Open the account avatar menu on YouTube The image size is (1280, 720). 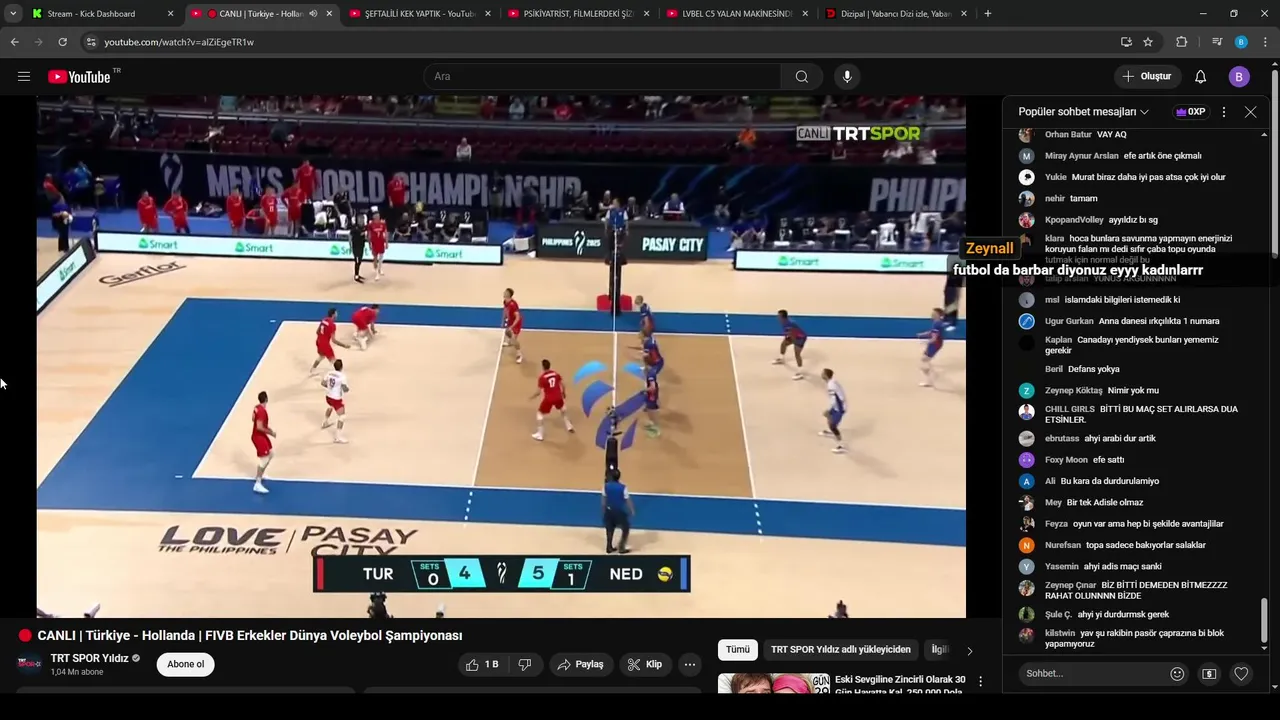[1239, 77]
